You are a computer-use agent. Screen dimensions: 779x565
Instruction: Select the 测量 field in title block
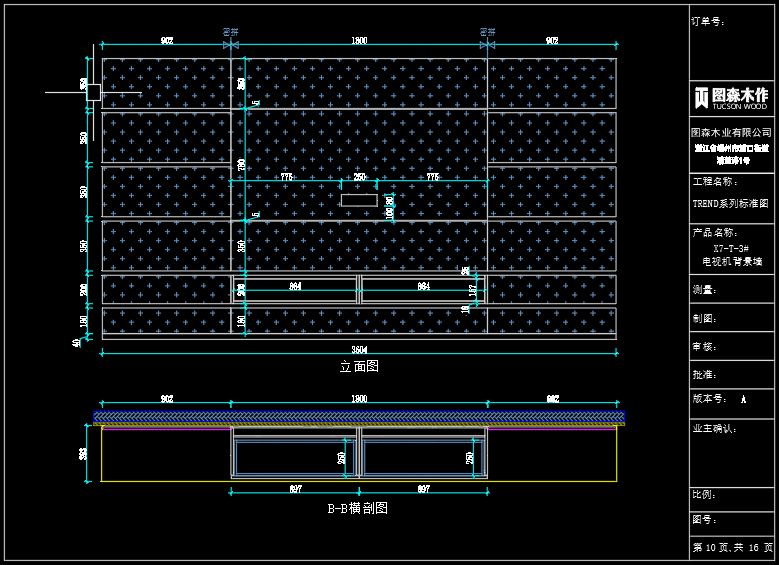[704, 290]
